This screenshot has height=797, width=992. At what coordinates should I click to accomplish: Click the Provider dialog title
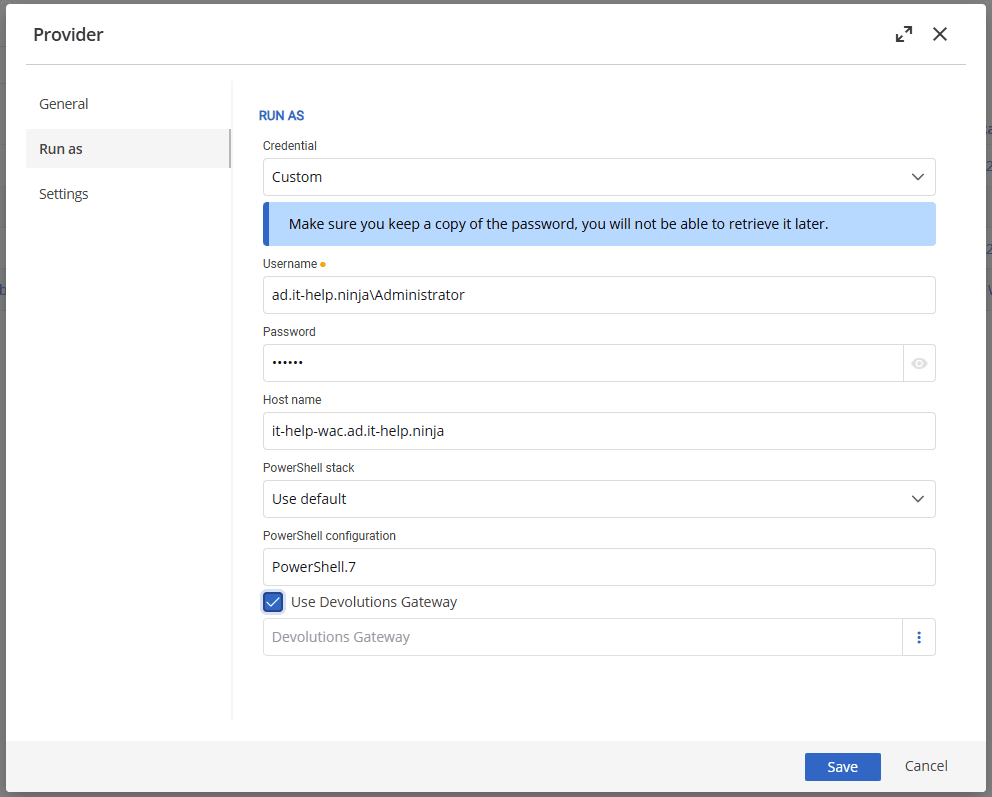coord(69,35)
